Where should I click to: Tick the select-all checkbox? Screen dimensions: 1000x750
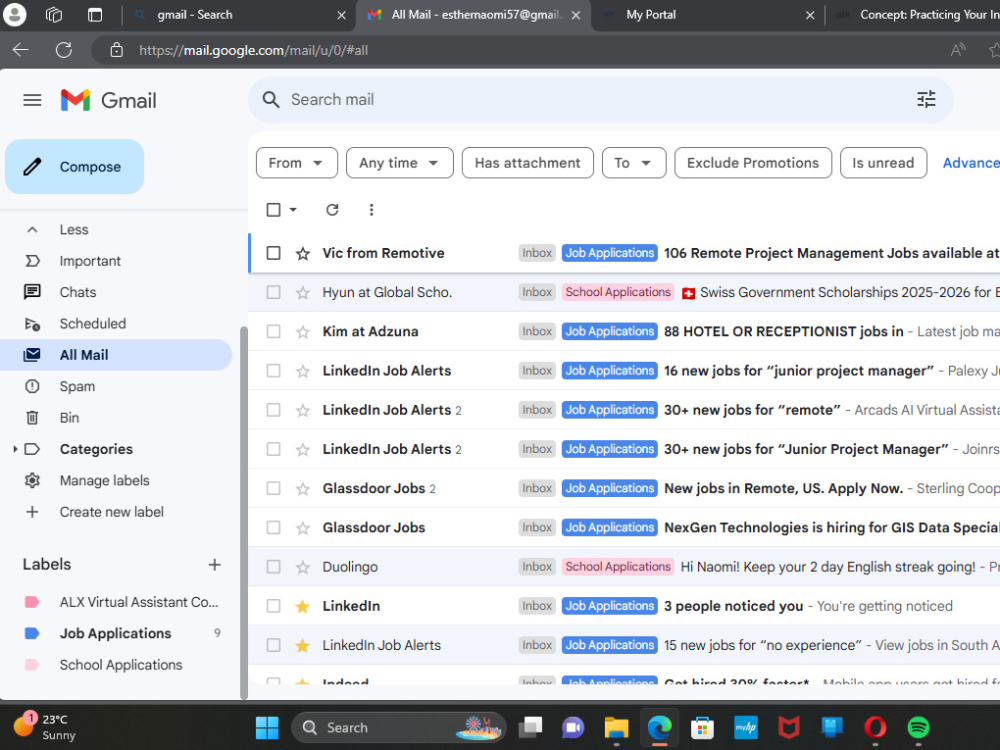point(274,210)
